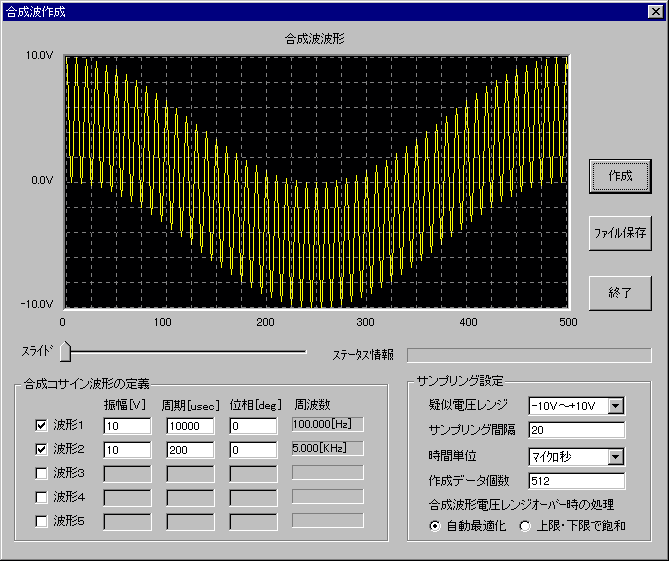Close the 合成波作成 window
Viewport: 669px width, 561px height.
[655, 12]
